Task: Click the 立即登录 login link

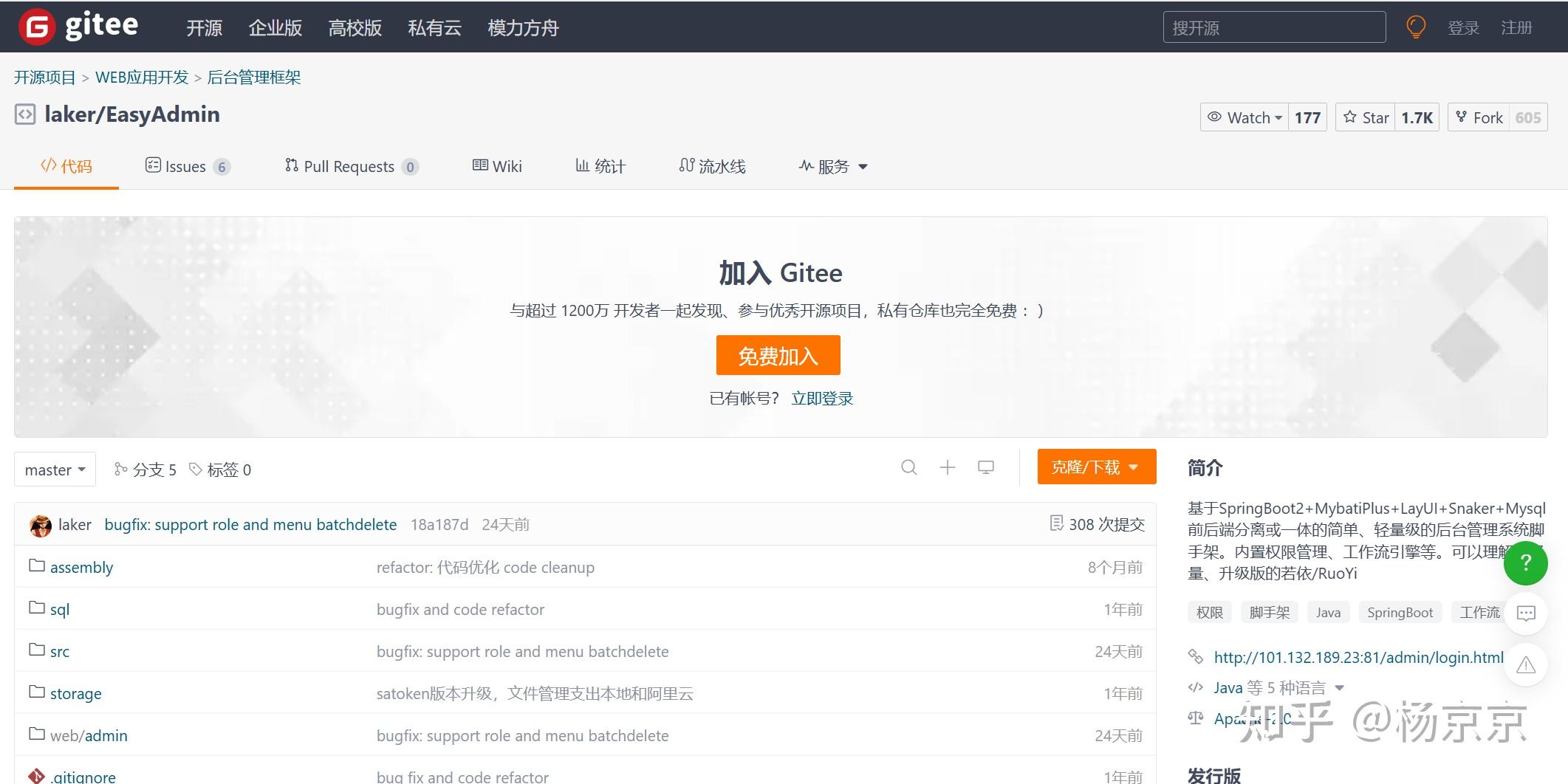Action: point(821,398)
